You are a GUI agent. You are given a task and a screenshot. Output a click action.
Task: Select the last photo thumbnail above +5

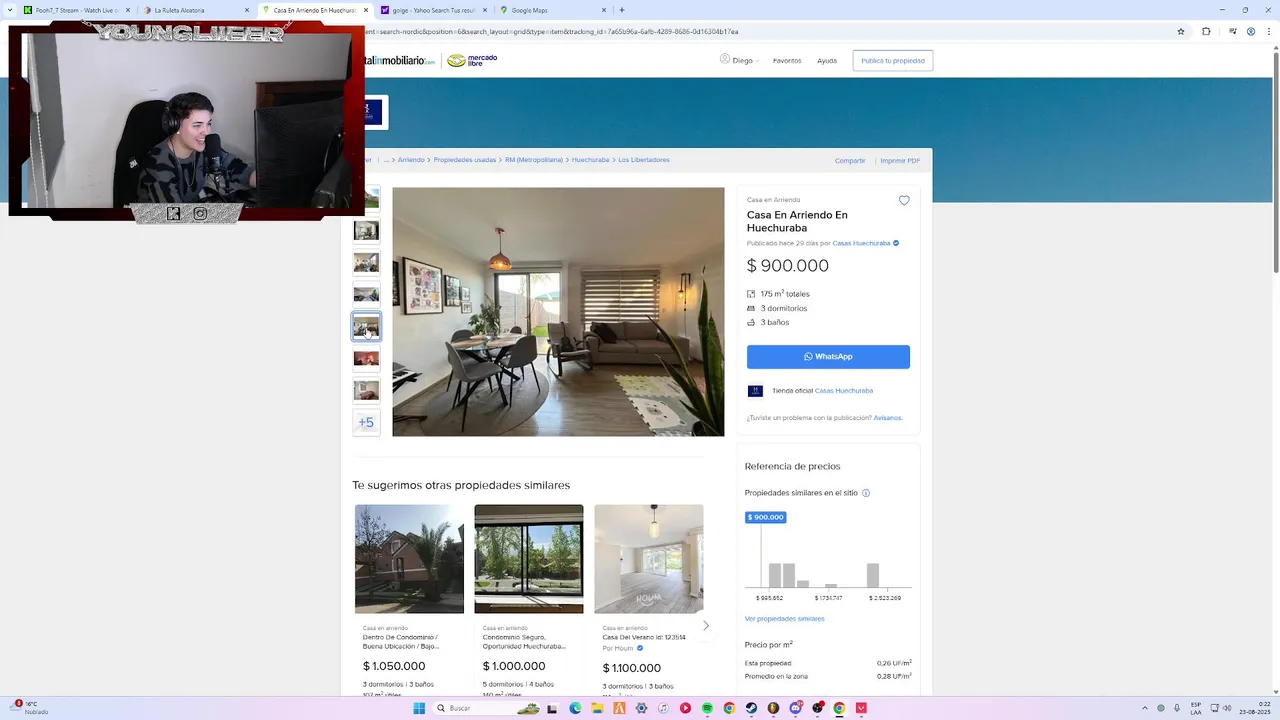[366, 390]
